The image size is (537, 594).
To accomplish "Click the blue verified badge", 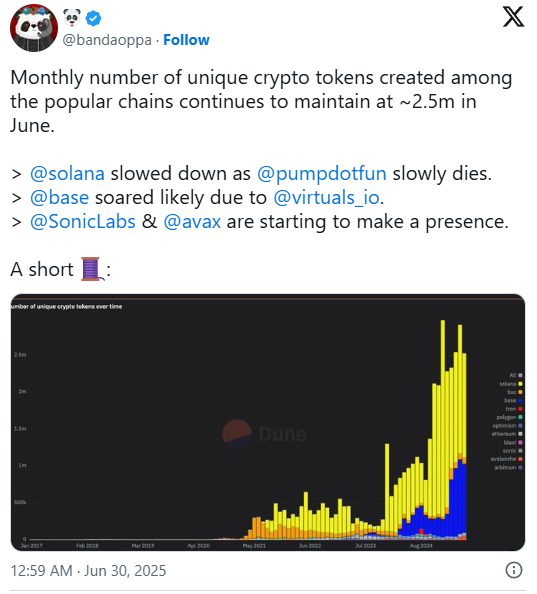I will (93, 18).
